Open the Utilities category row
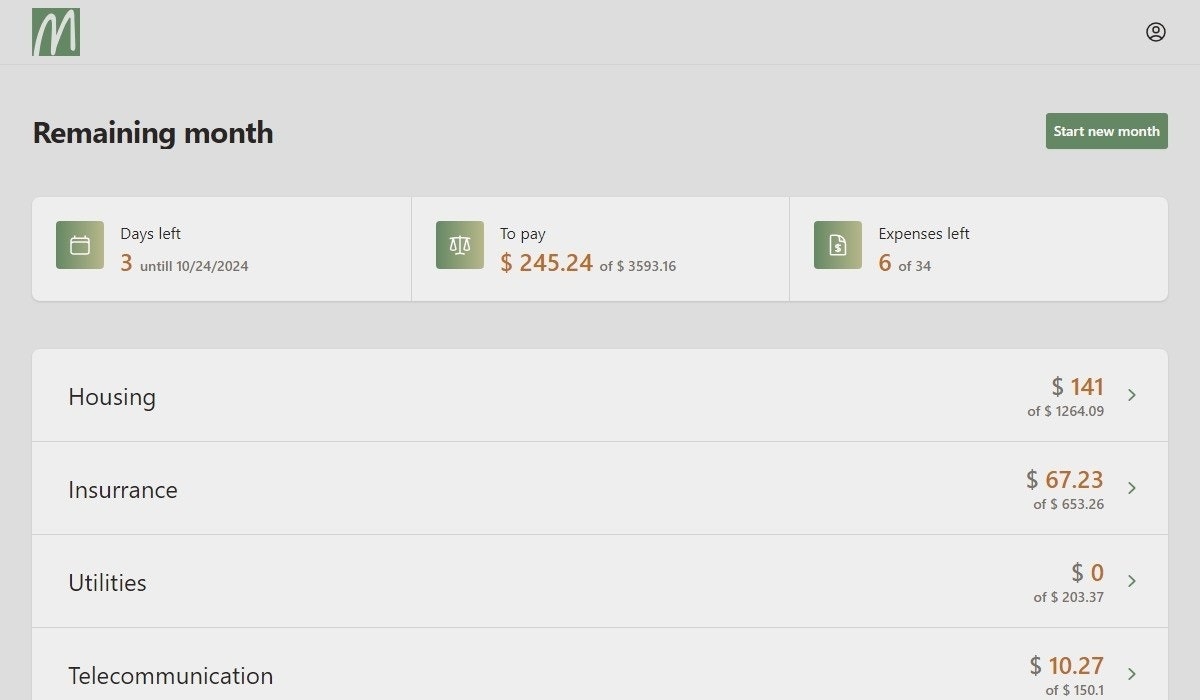The width and height of the screenshot is (1200, 700). point(600,581)
